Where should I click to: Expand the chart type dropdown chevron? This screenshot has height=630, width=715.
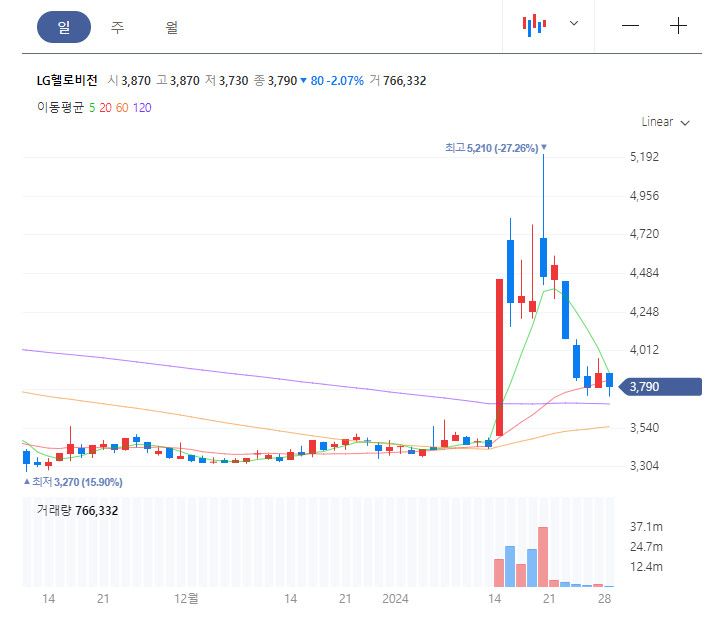574,23
